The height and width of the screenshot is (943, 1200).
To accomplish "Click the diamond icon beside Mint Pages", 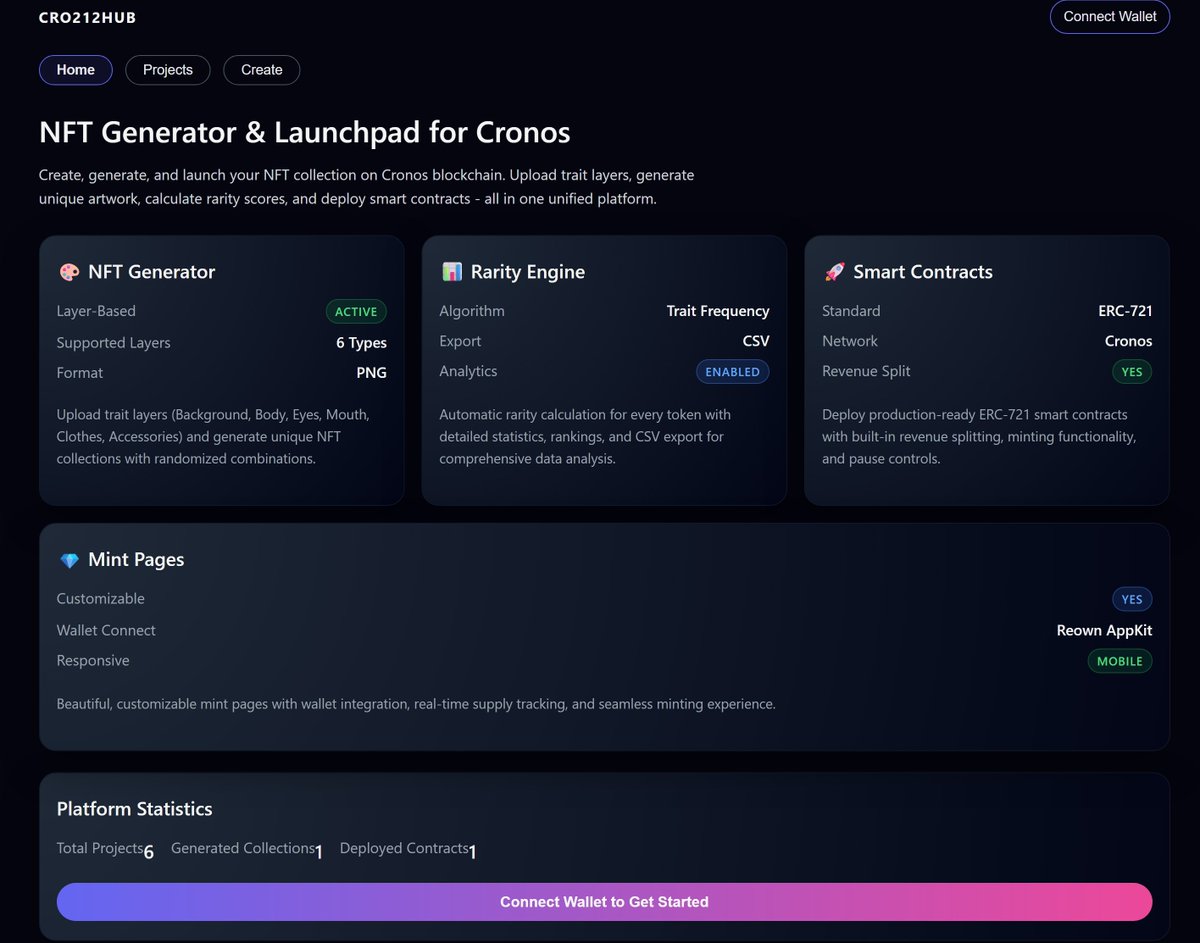I will pos(69,561).
